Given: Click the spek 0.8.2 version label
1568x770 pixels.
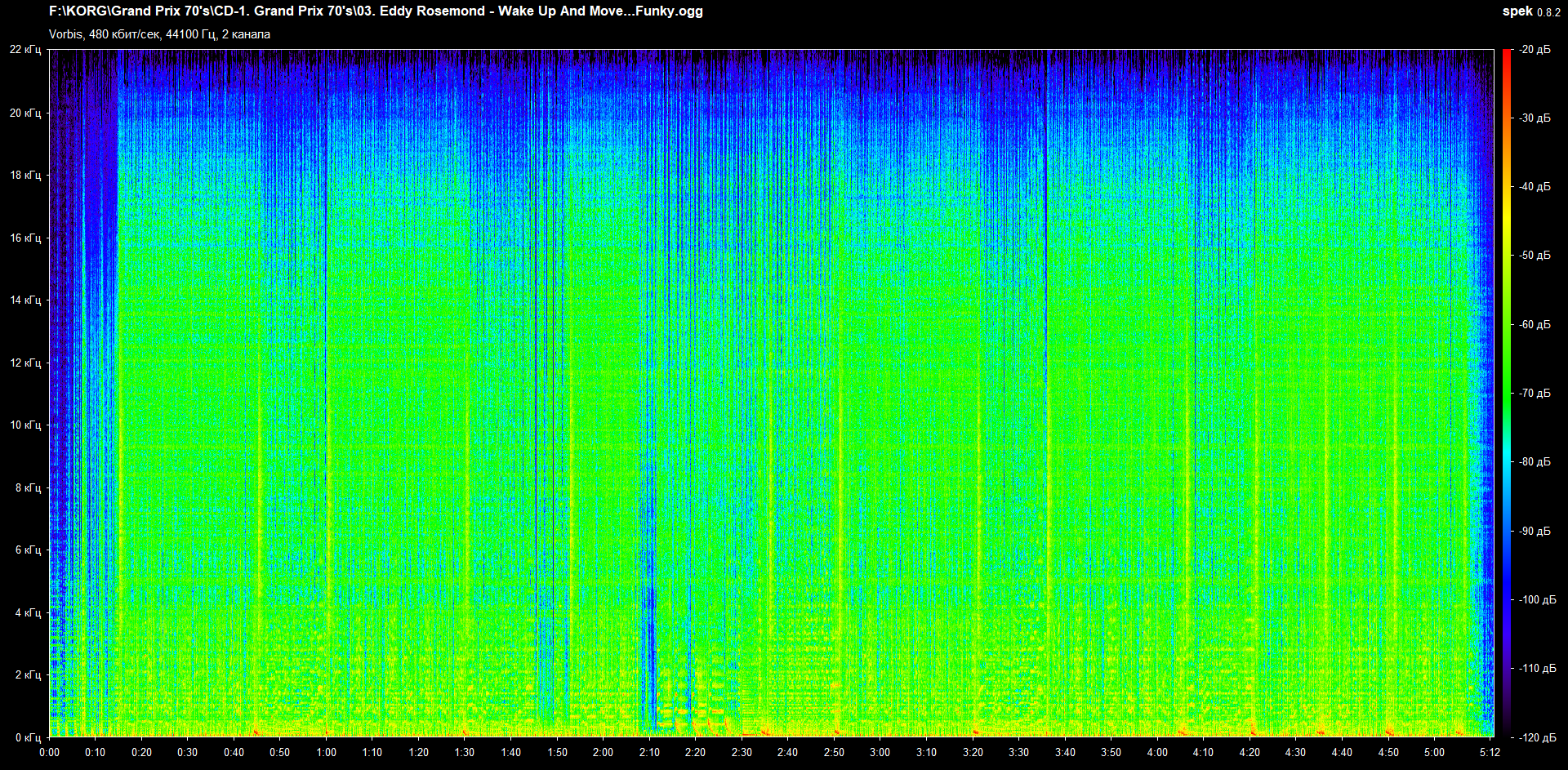Looking at the screenshot, I should point(1530,11).
